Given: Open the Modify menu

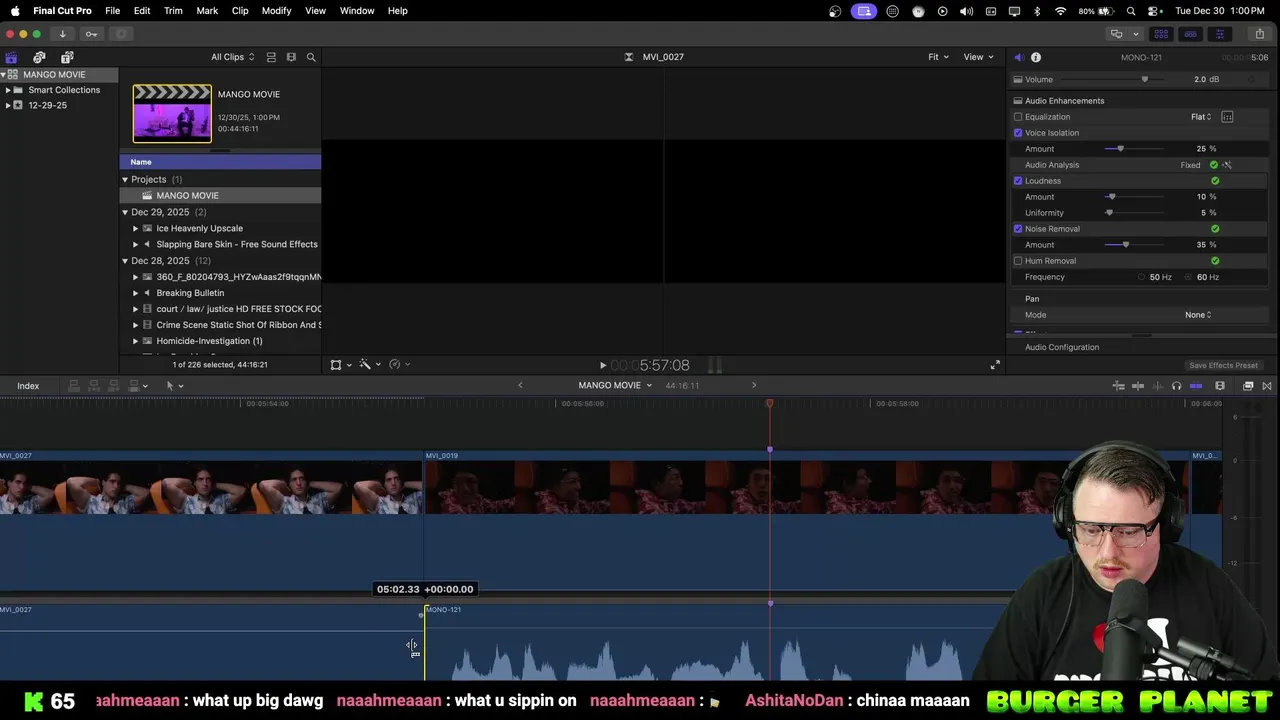Looking at the screenshot, I should (277, 11).
